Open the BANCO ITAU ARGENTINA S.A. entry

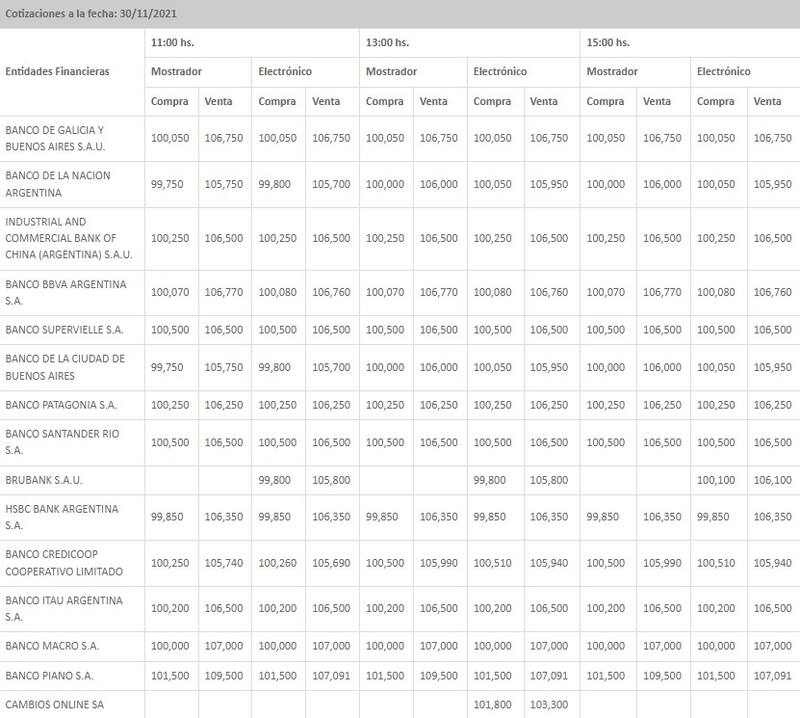[x=64, y=607]
